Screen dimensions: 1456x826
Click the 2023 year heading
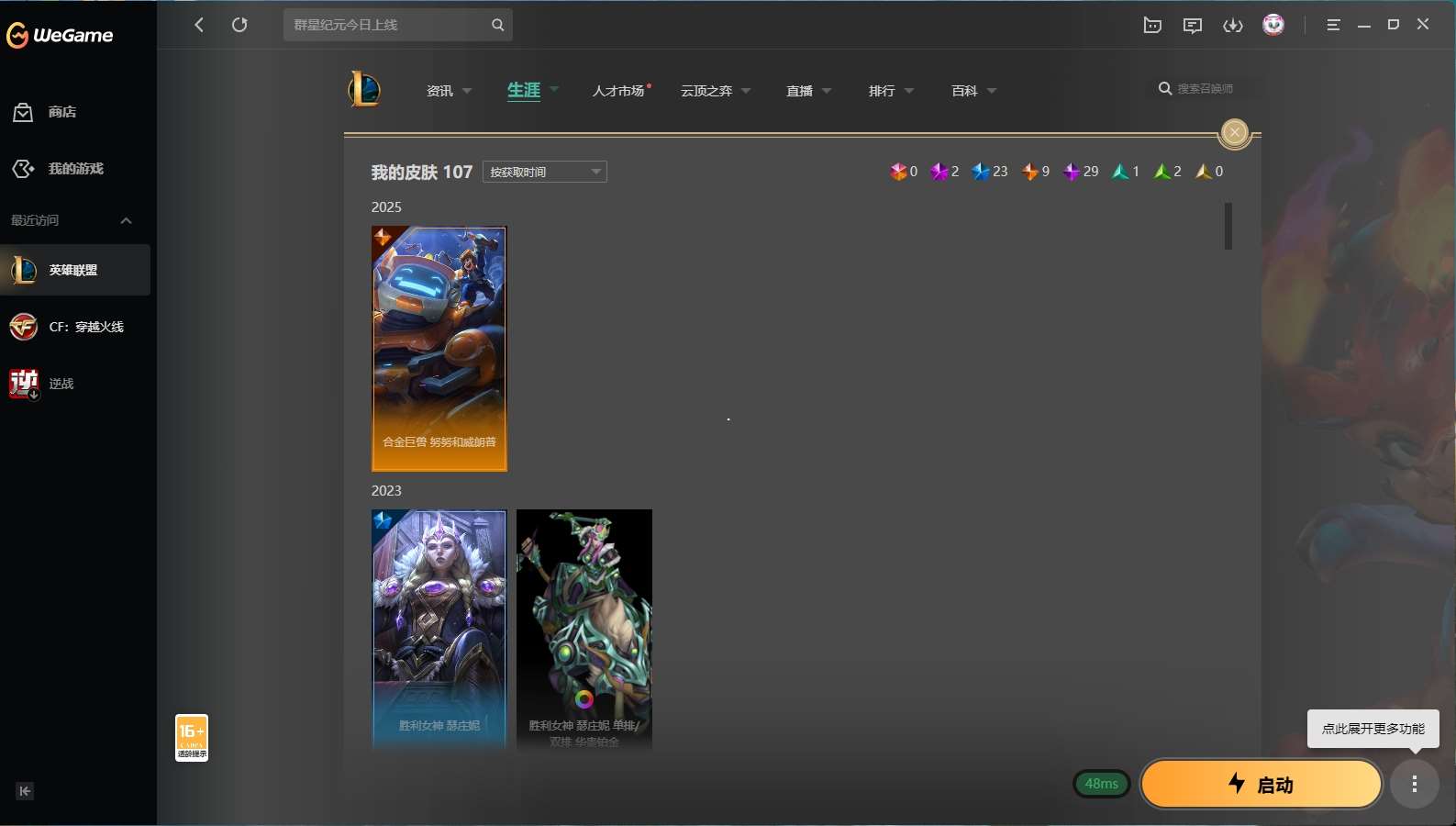[386, 491]
